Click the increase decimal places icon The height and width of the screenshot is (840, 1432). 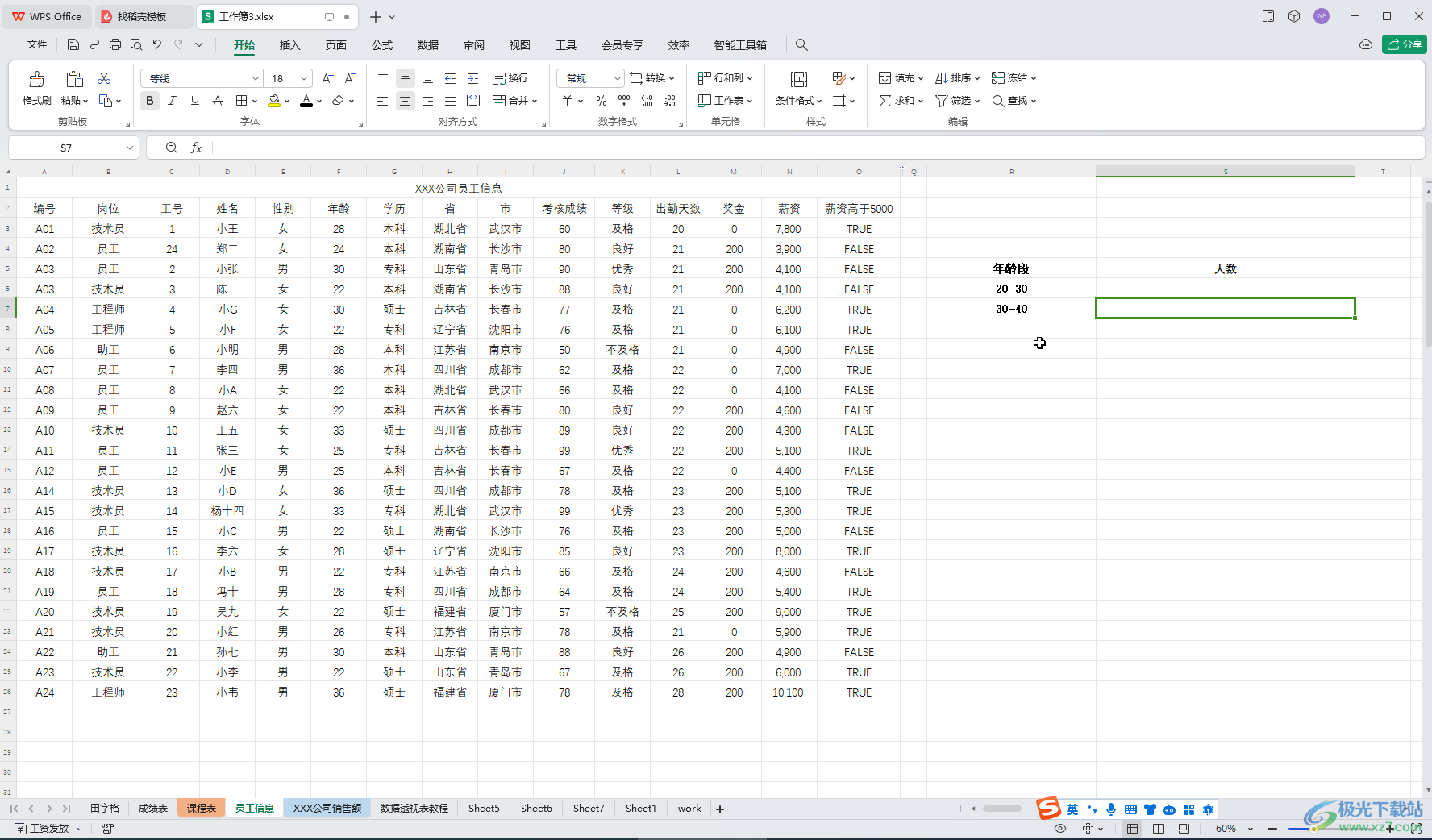647,101
